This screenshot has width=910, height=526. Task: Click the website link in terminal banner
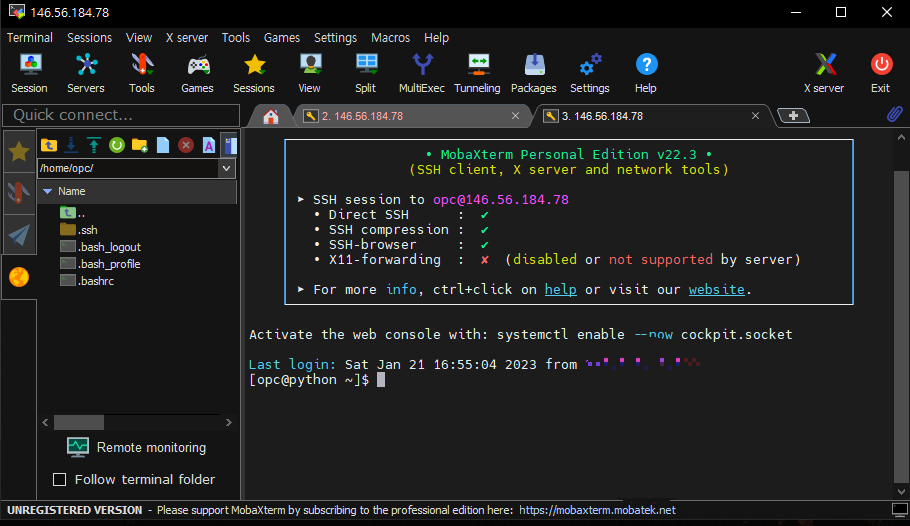tap(717, 289)
